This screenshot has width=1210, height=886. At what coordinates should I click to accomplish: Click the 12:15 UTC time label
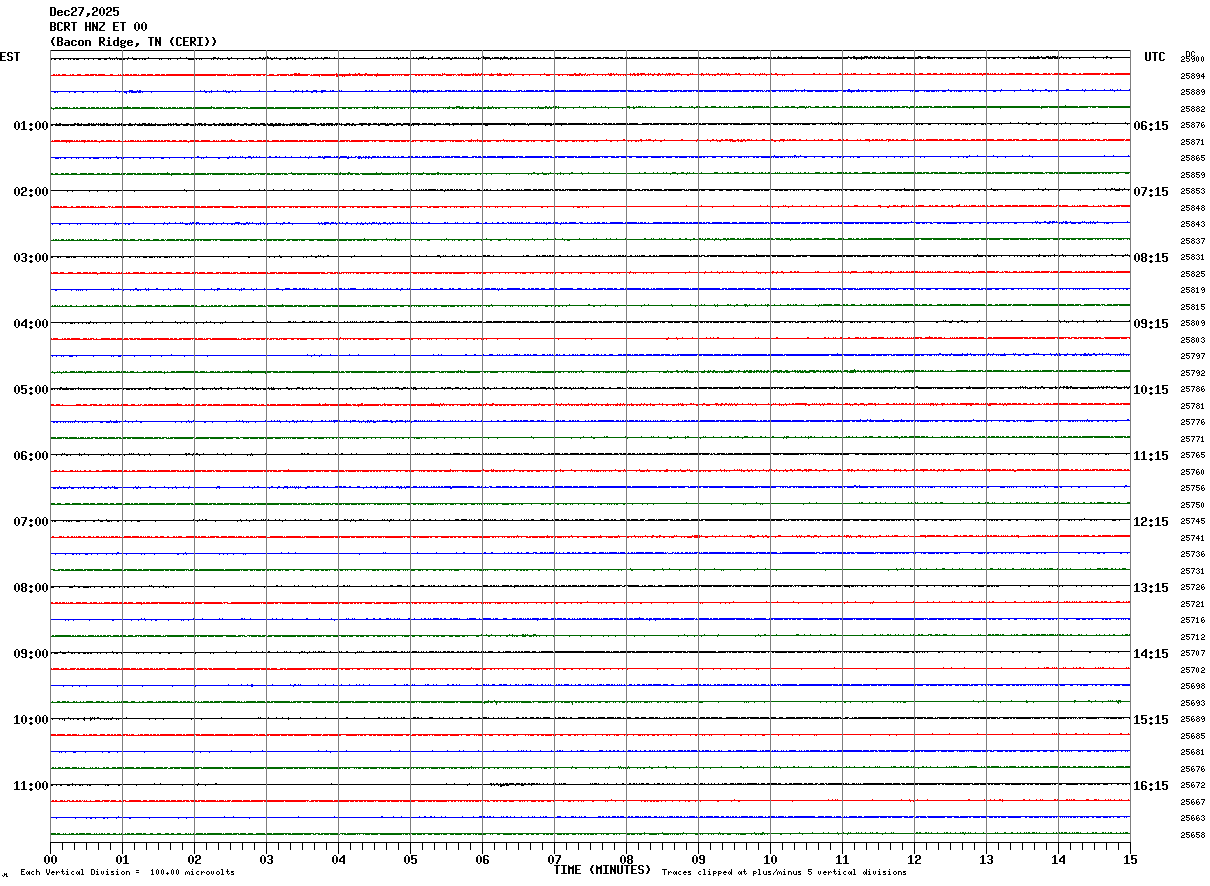(1151, 522)
